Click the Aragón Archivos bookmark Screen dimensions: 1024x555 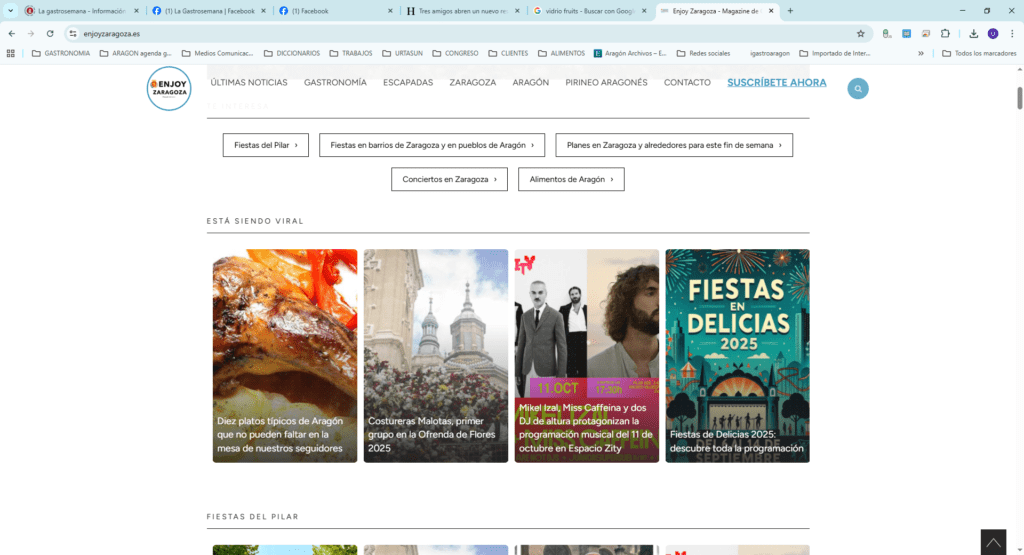[x=630, y=53]
